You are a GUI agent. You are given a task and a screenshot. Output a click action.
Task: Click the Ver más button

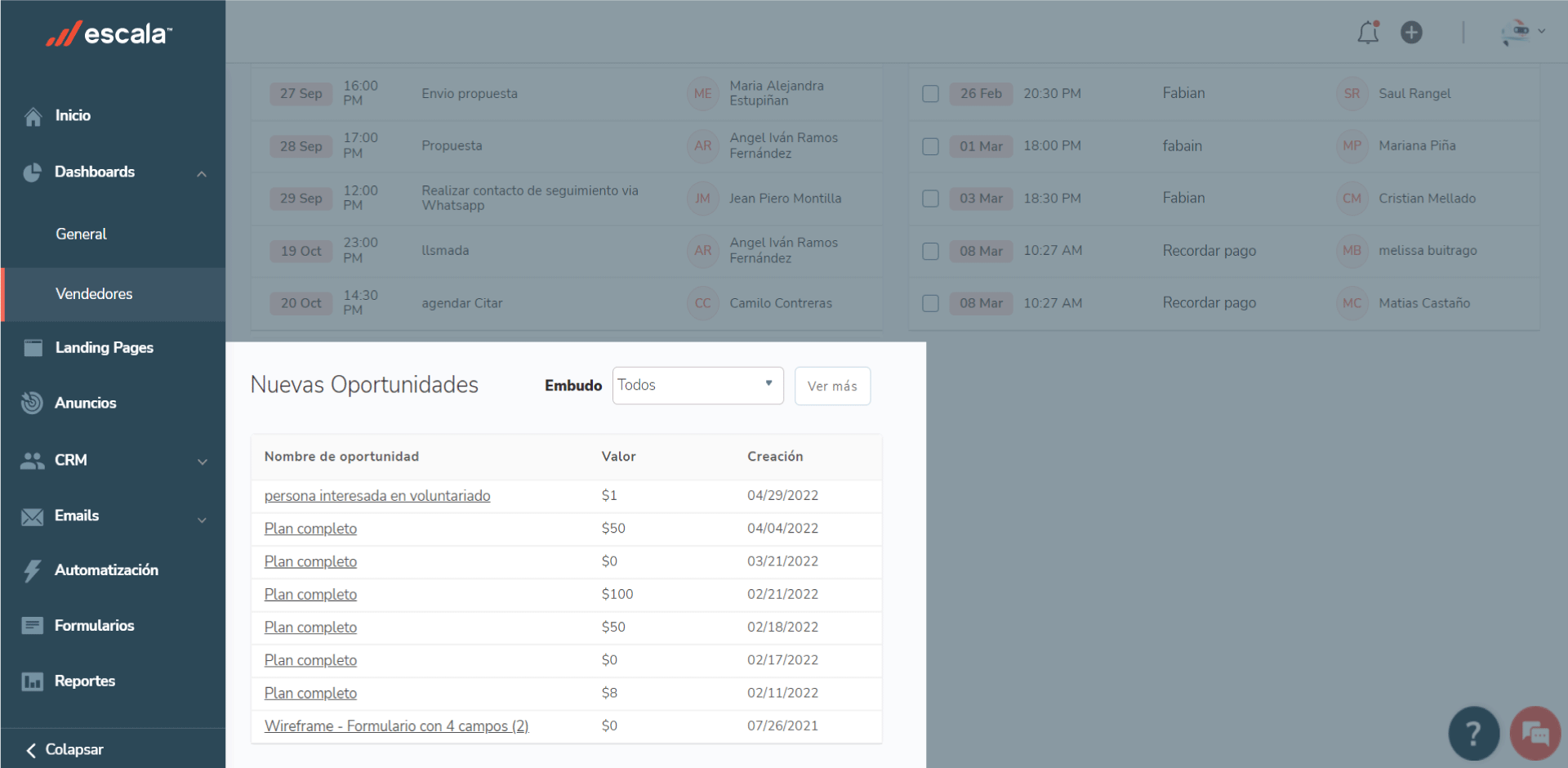832,386
